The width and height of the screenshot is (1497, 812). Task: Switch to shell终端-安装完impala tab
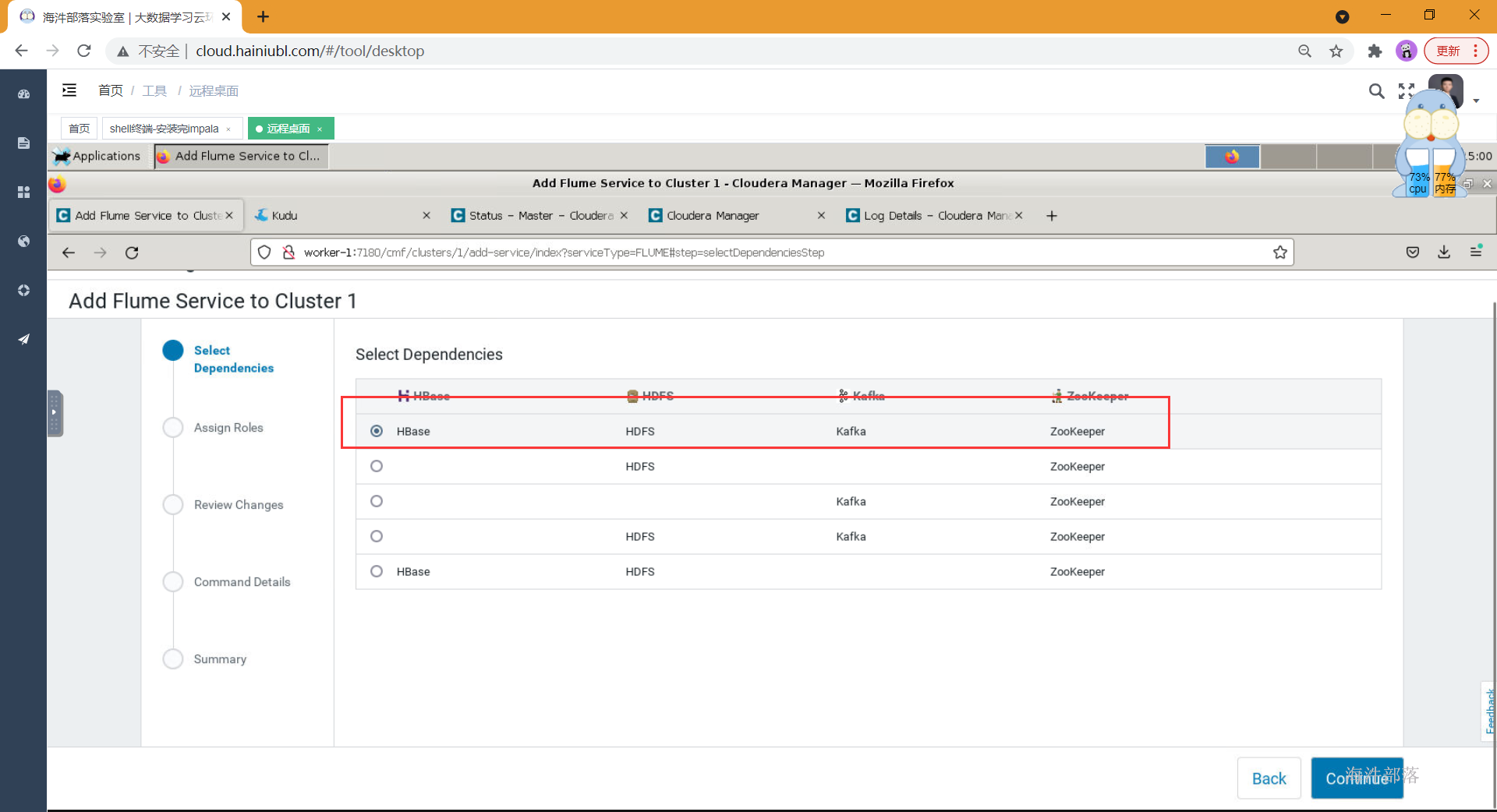tap(171, 129)
